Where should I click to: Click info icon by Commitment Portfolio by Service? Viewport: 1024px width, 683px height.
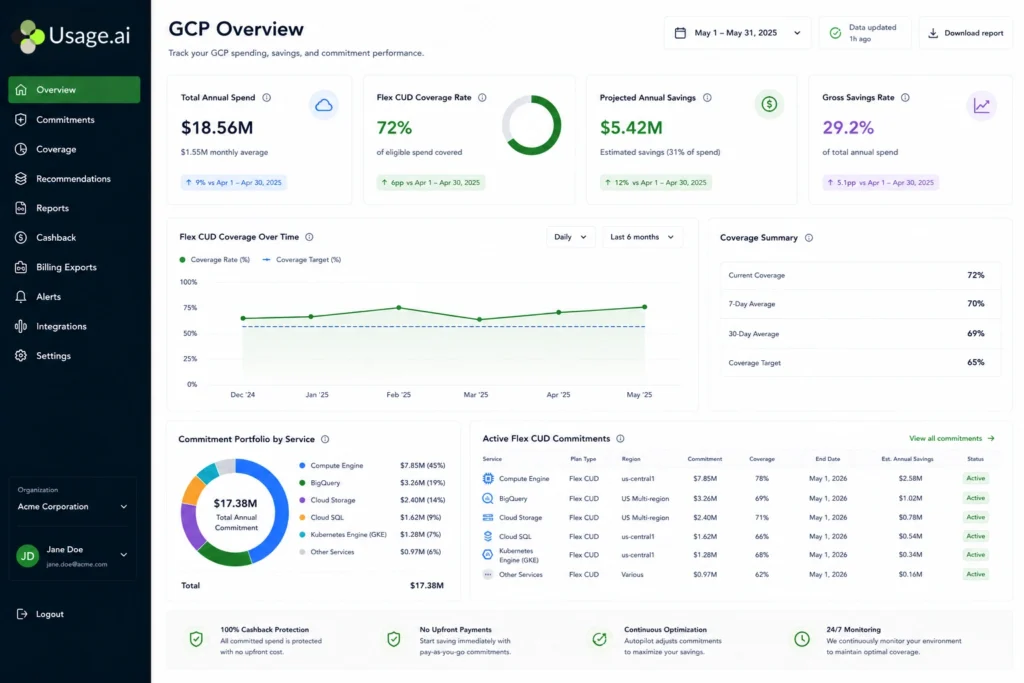point(325,439)
